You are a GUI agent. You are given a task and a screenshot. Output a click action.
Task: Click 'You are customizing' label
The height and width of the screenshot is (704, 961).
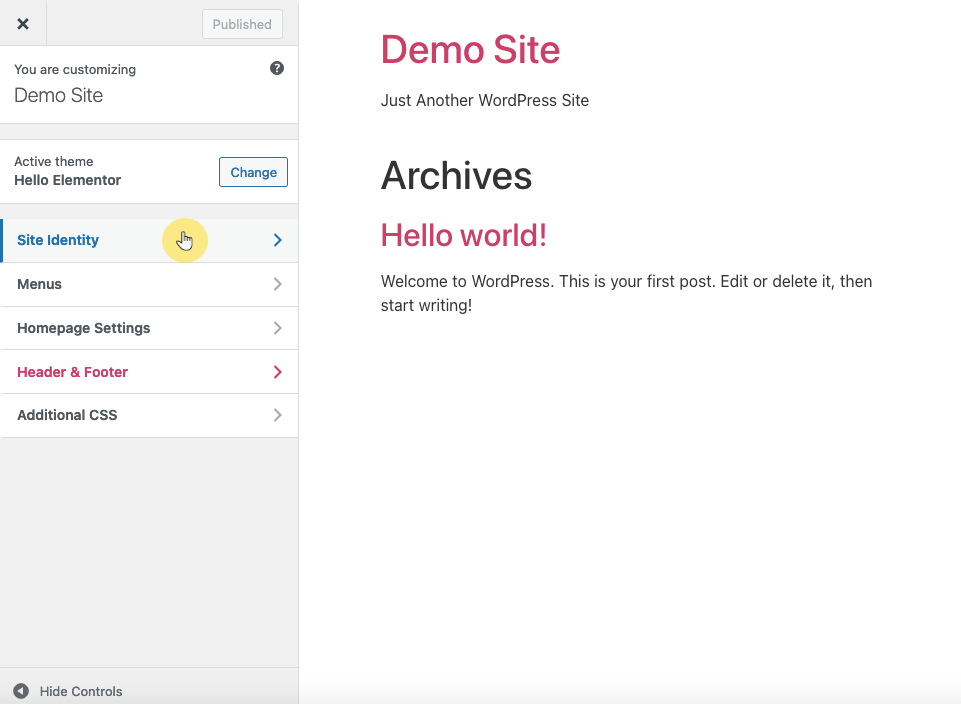click(75, 69)
